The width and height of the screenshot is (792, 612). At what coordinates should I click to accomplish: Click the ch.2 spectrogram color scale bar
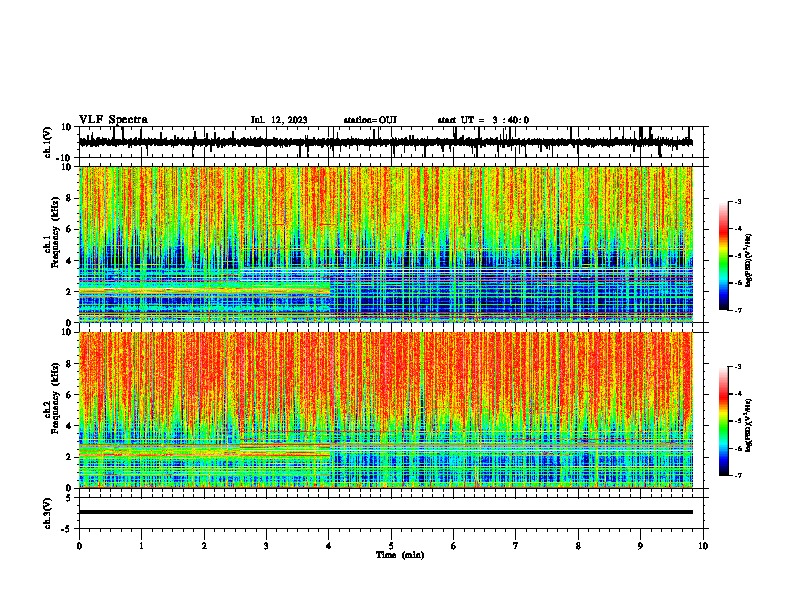point(723,421)
